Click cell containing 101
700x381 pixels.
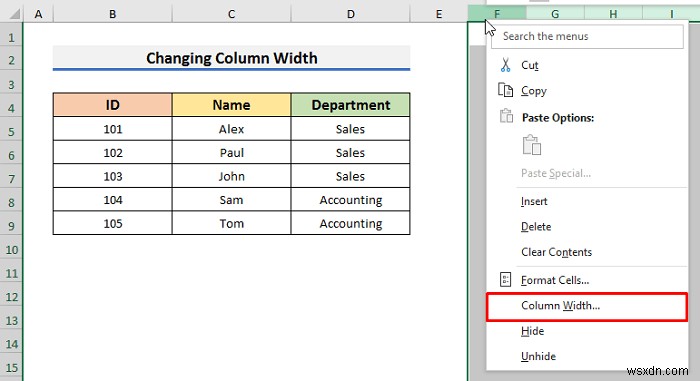coord(112,129)
